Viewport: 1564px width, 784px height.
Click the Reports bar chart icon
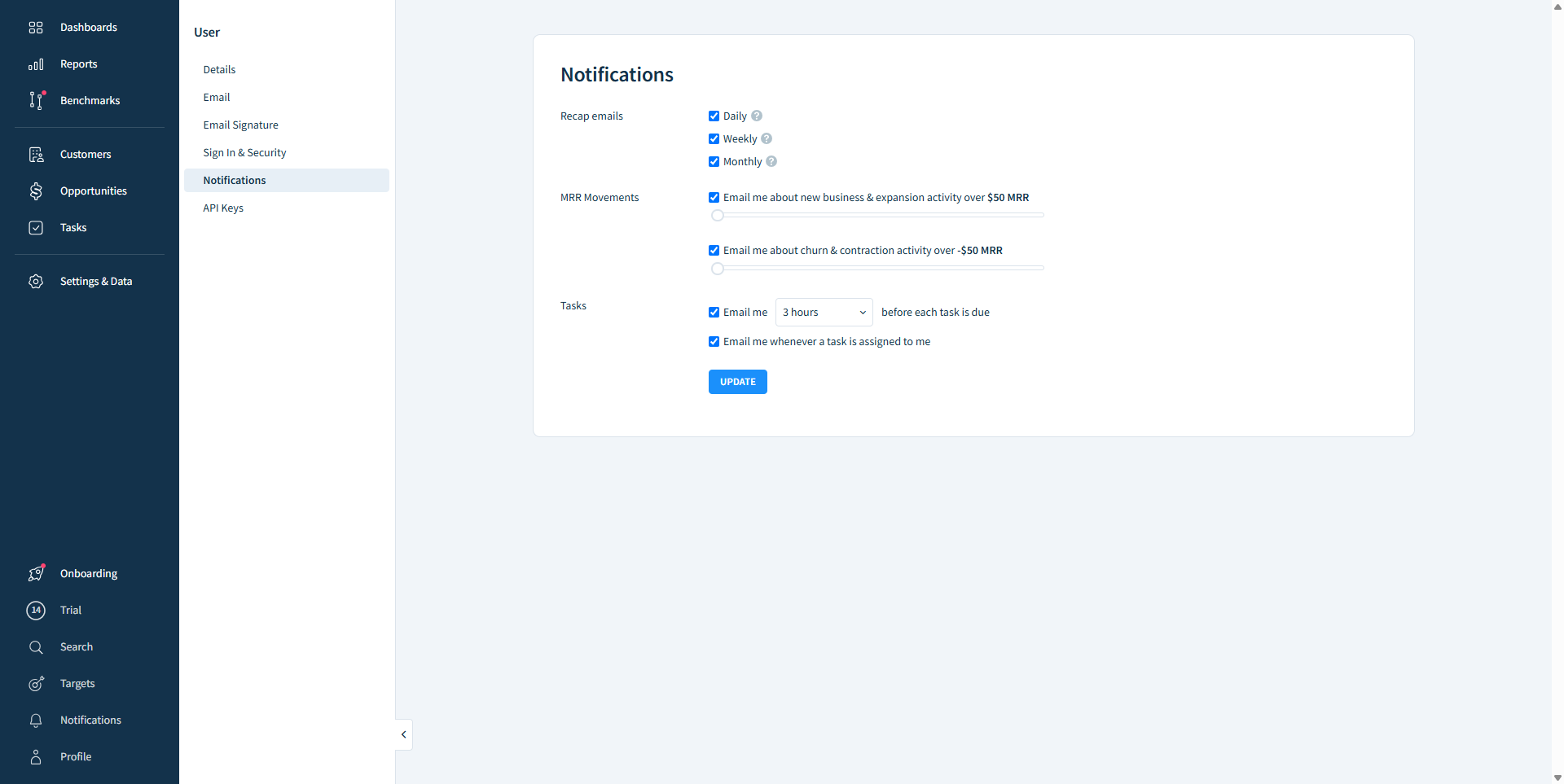coord(36,64)
